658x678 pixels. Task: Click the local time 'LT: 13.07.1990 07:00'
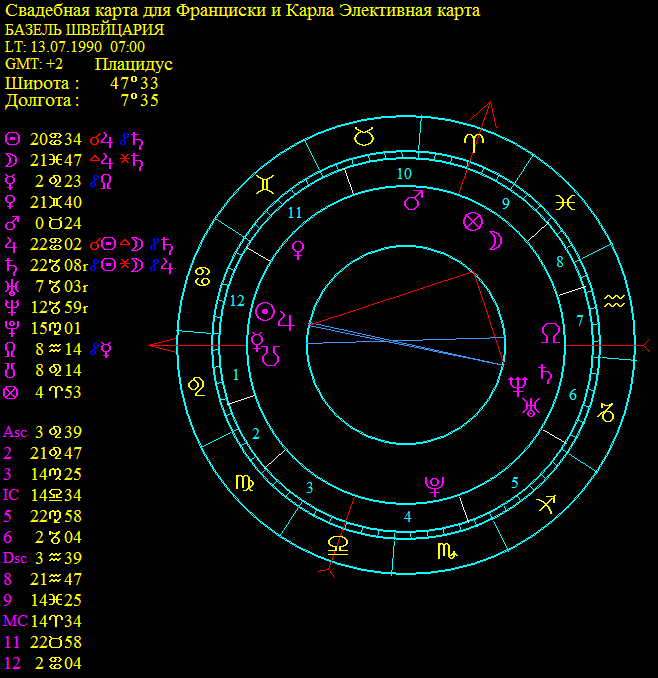point(75,47)
